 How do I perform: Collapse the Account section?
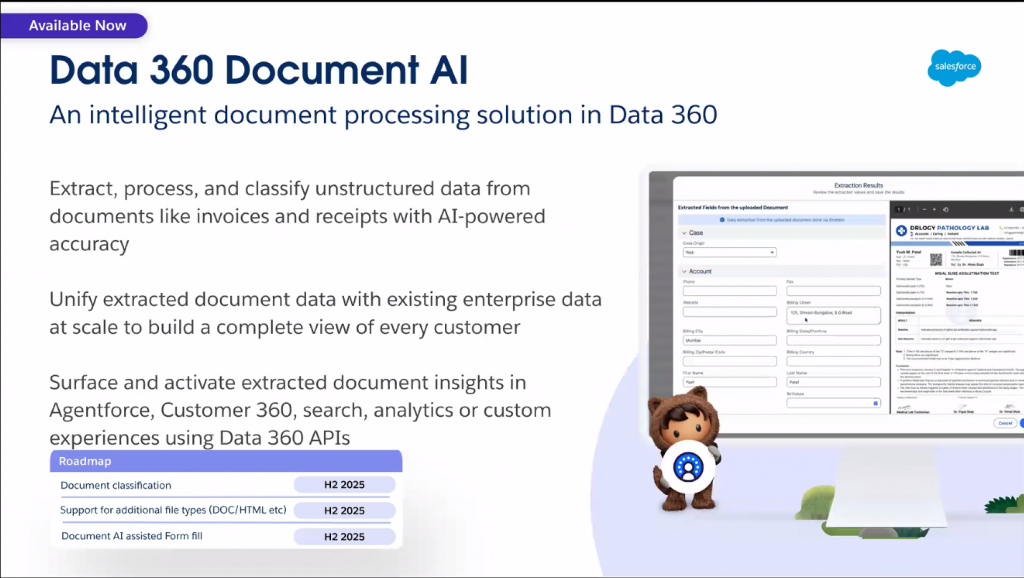coord(684,271)
